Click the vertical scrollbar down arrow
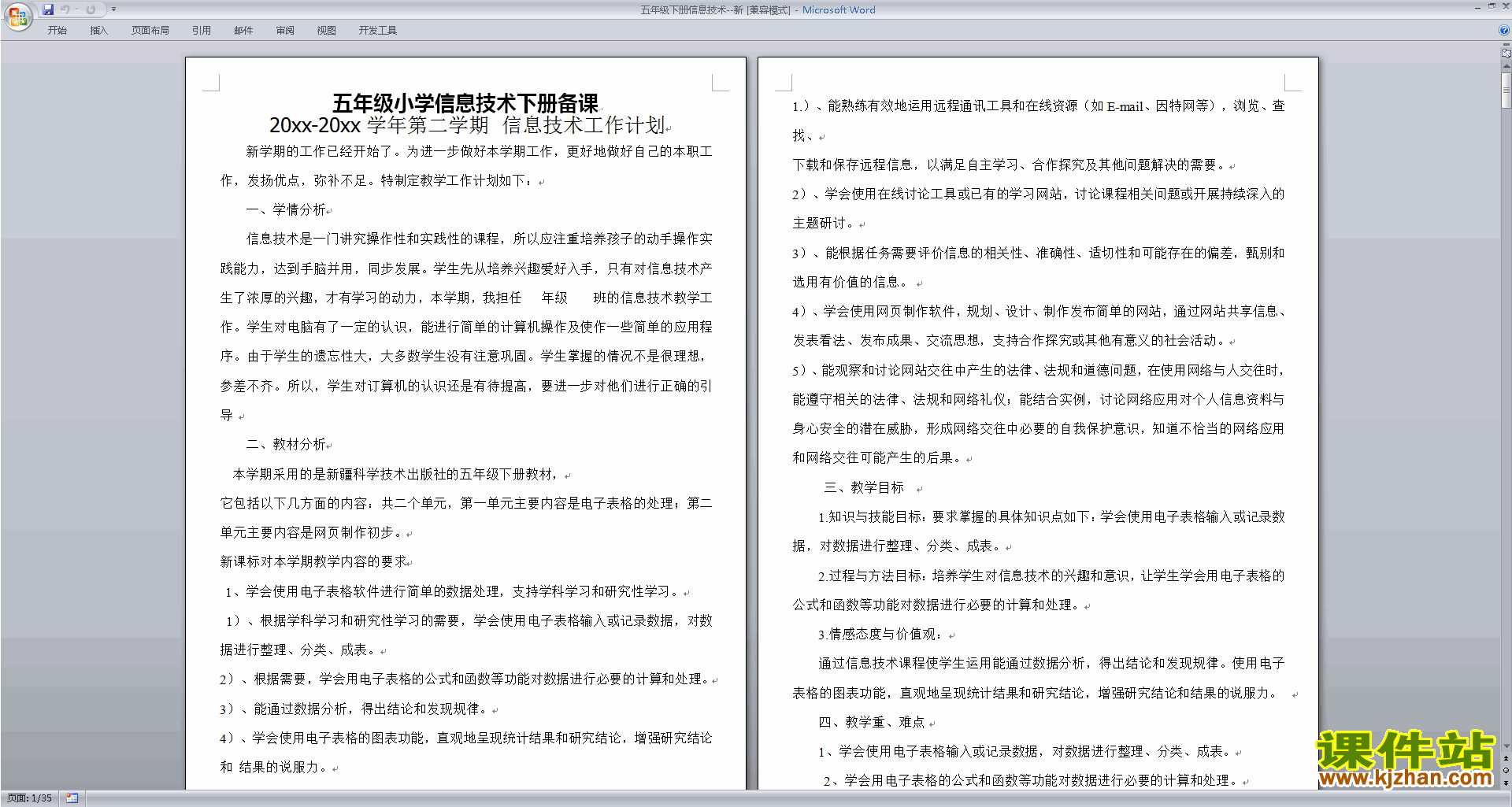This screenshot has width=1512, height=807. point(1506,746)
